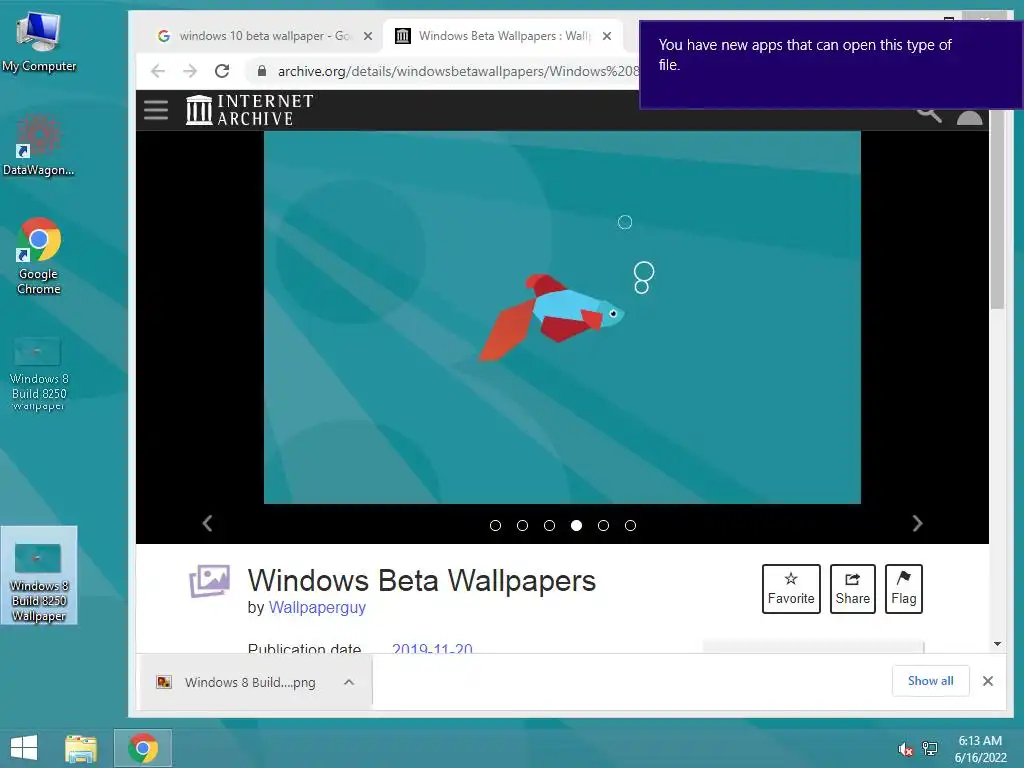Select first carousel dot
This screenshot has height=768, width=1024.
tap(496, 526)
